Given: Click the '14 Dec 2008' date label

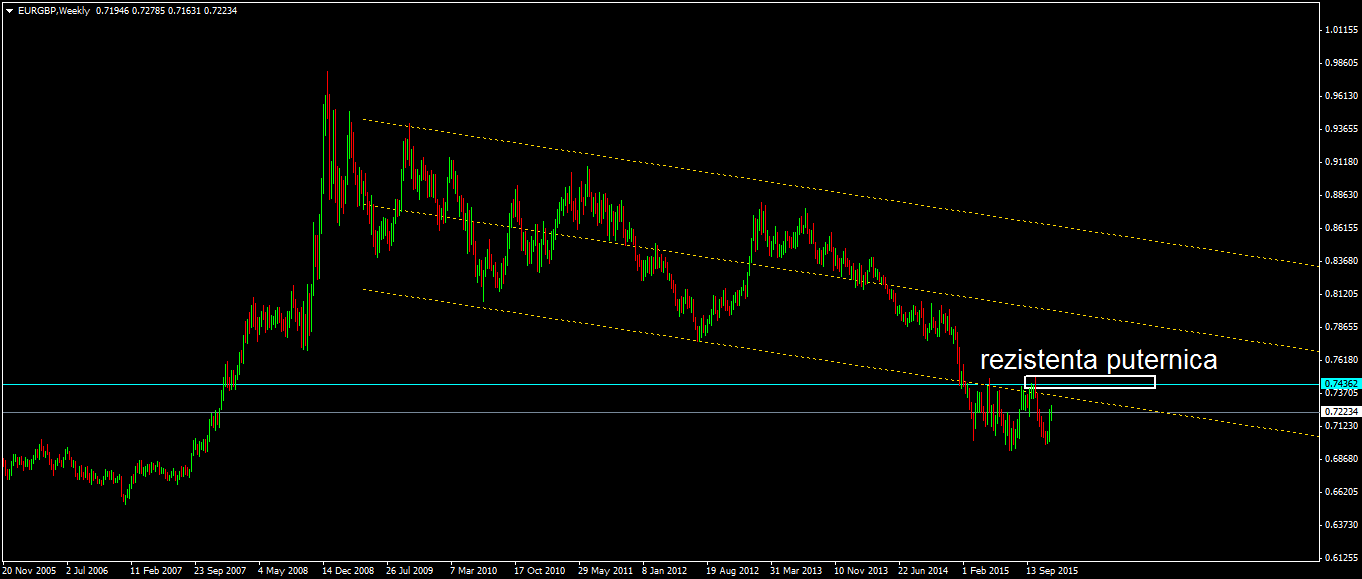Looking at the screenshot, I should (x=348, y=571).
